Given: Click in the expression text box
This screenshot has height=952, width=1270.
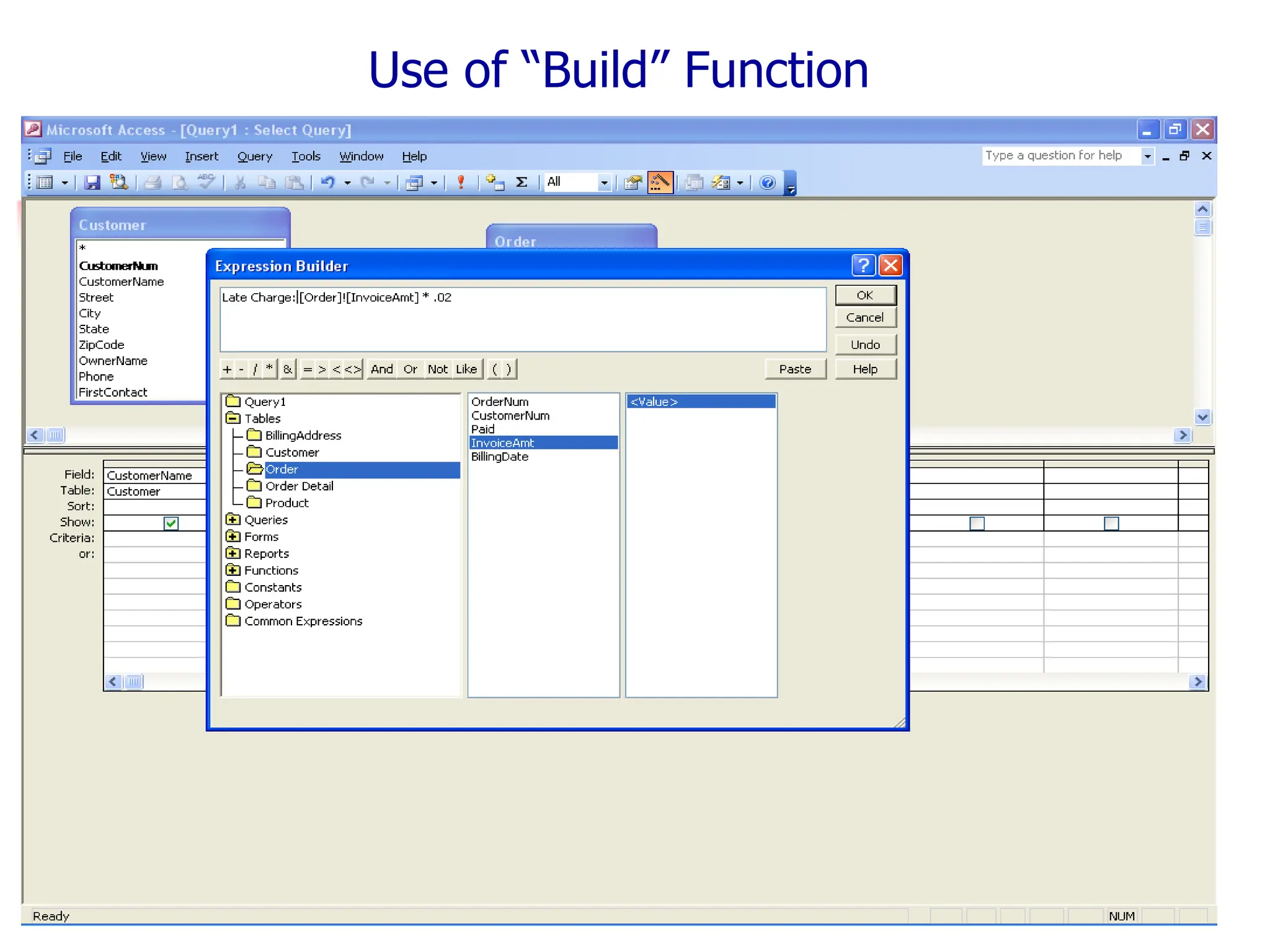Looking at the screenshot, I should 523,319.
